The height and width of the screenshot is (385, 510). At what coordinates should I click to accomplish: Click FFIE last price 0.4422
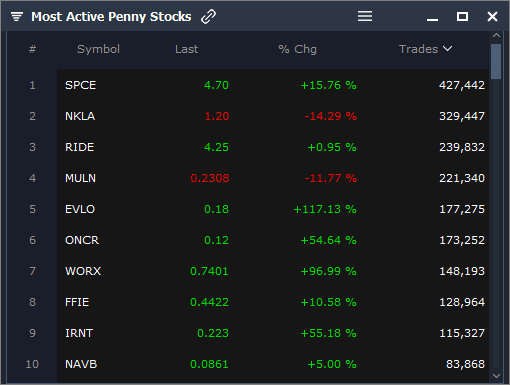pyautogui.click(x=209, y=302)
